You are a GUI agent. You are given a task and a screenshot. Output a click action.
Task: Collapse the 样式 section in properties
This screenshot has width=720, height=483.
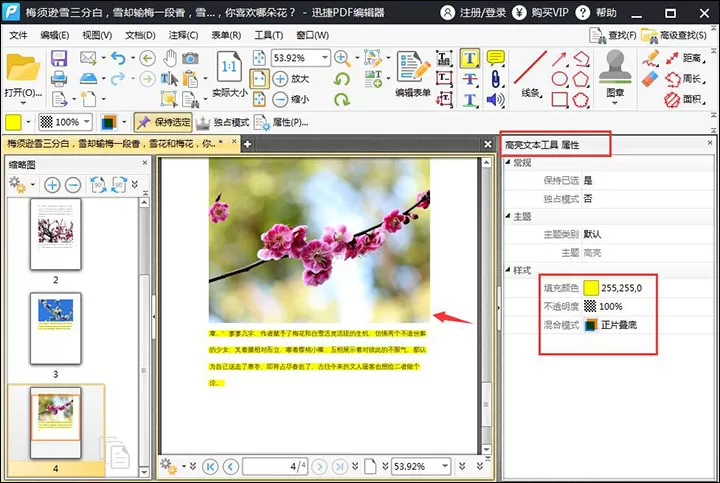508,270
